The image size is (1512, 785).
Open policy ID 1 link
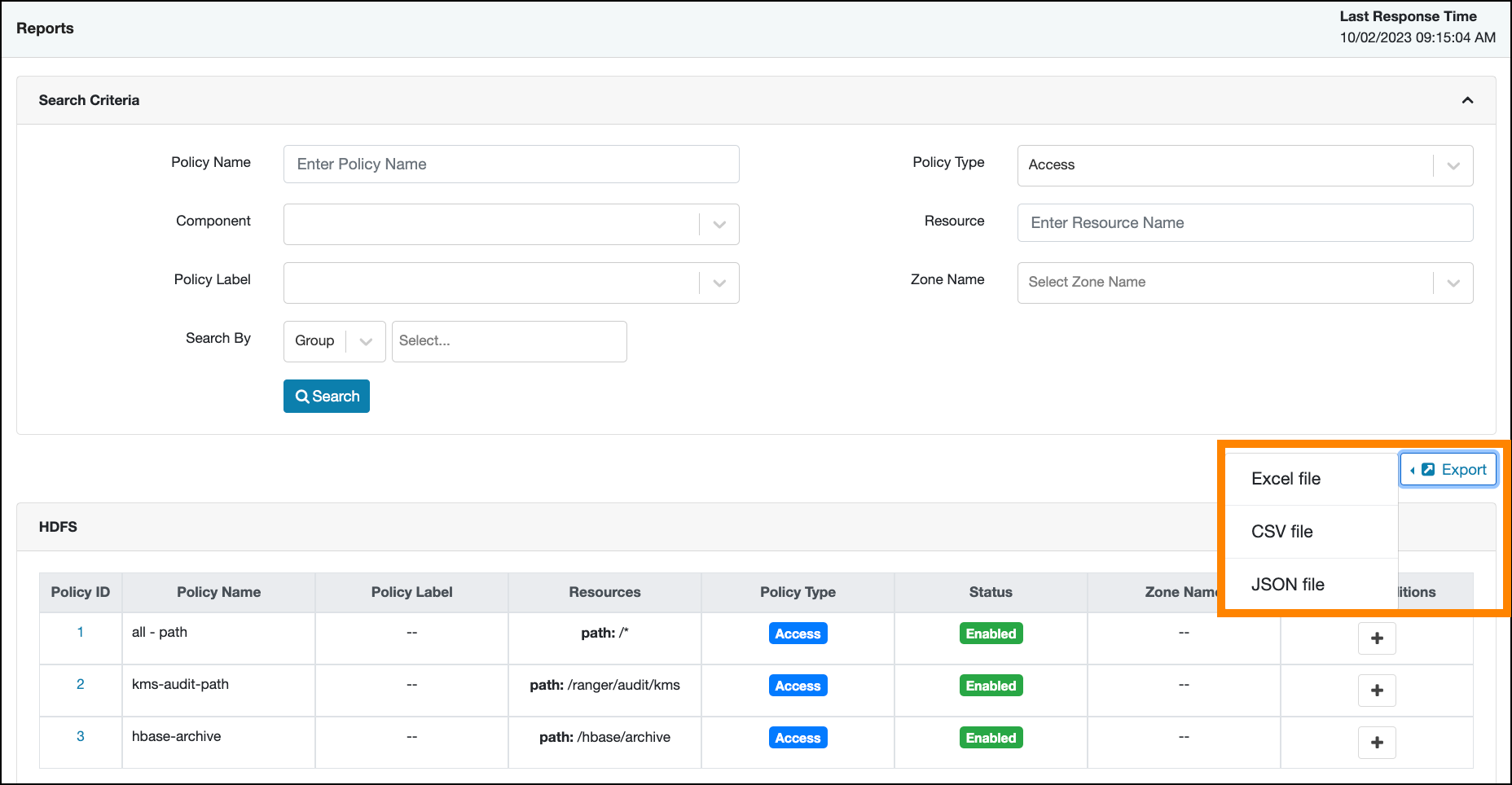81,632
